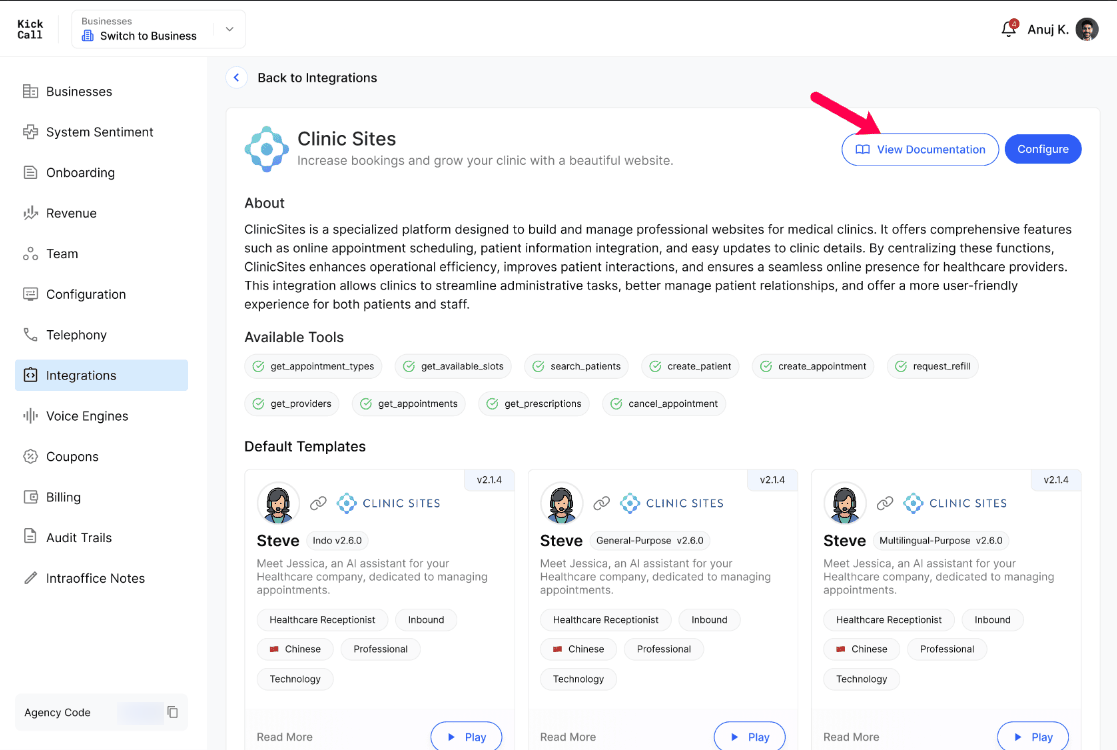
Task: Open System Sentiment page
Action: point(101,132)
